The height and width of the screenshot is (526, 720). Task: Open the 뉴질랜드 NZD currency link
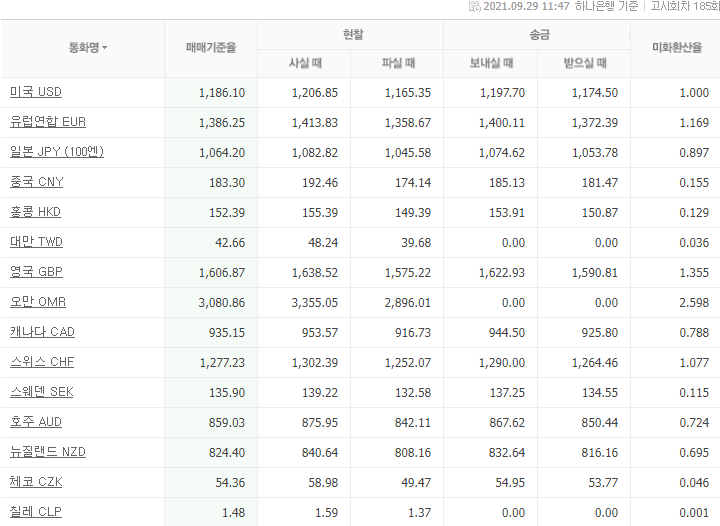tap(48, 452)
